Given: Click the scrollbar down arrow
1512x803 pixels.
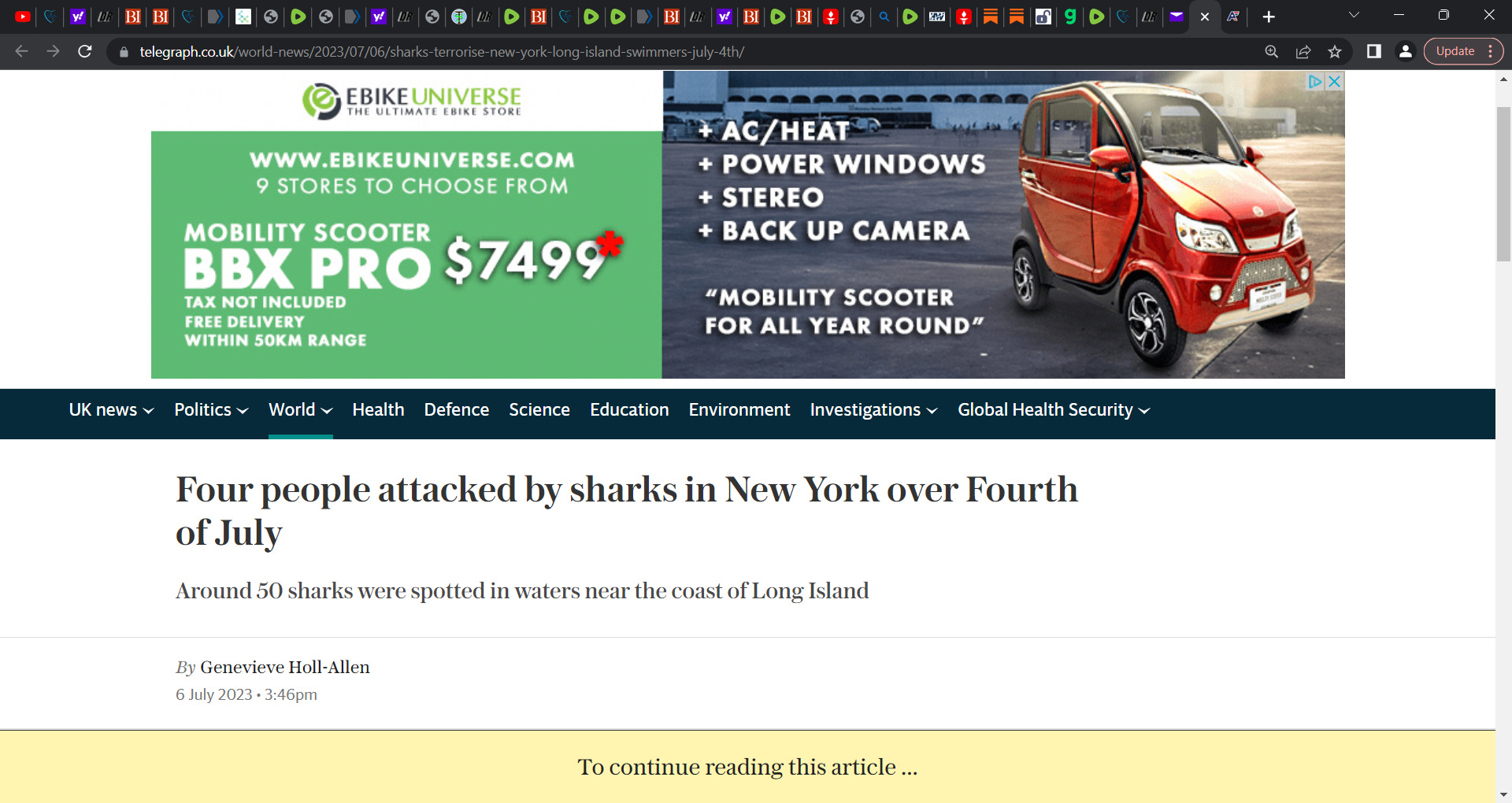Looking at the screenshot, I should (1503, 795).
